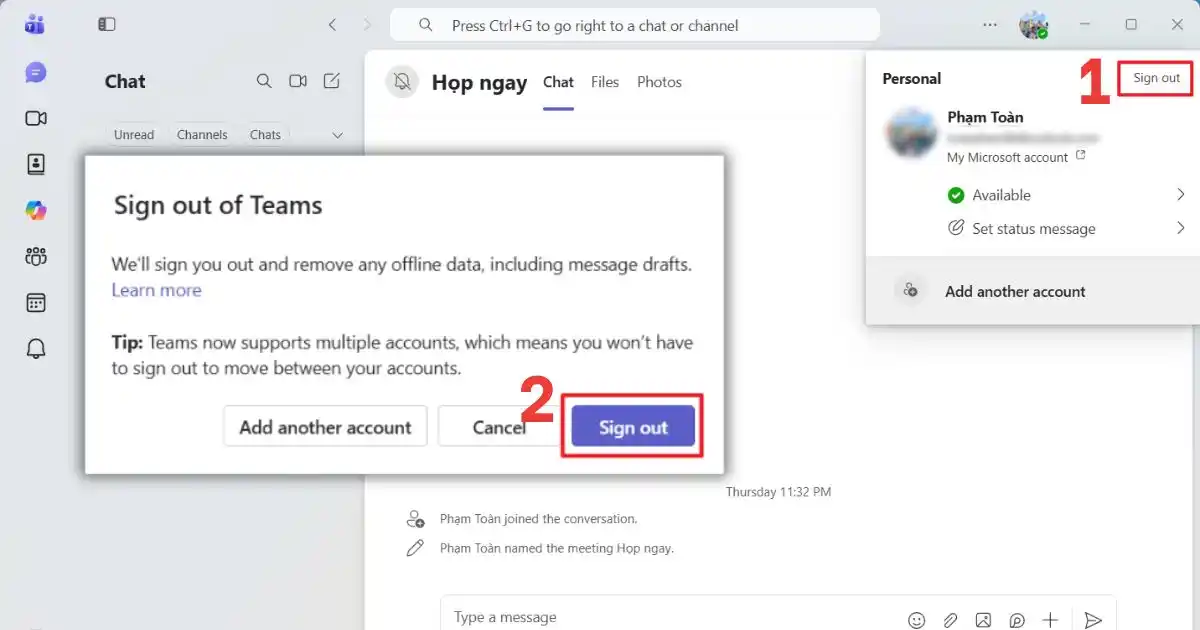
Task: Compose a new chat
Action: [332, 81]
